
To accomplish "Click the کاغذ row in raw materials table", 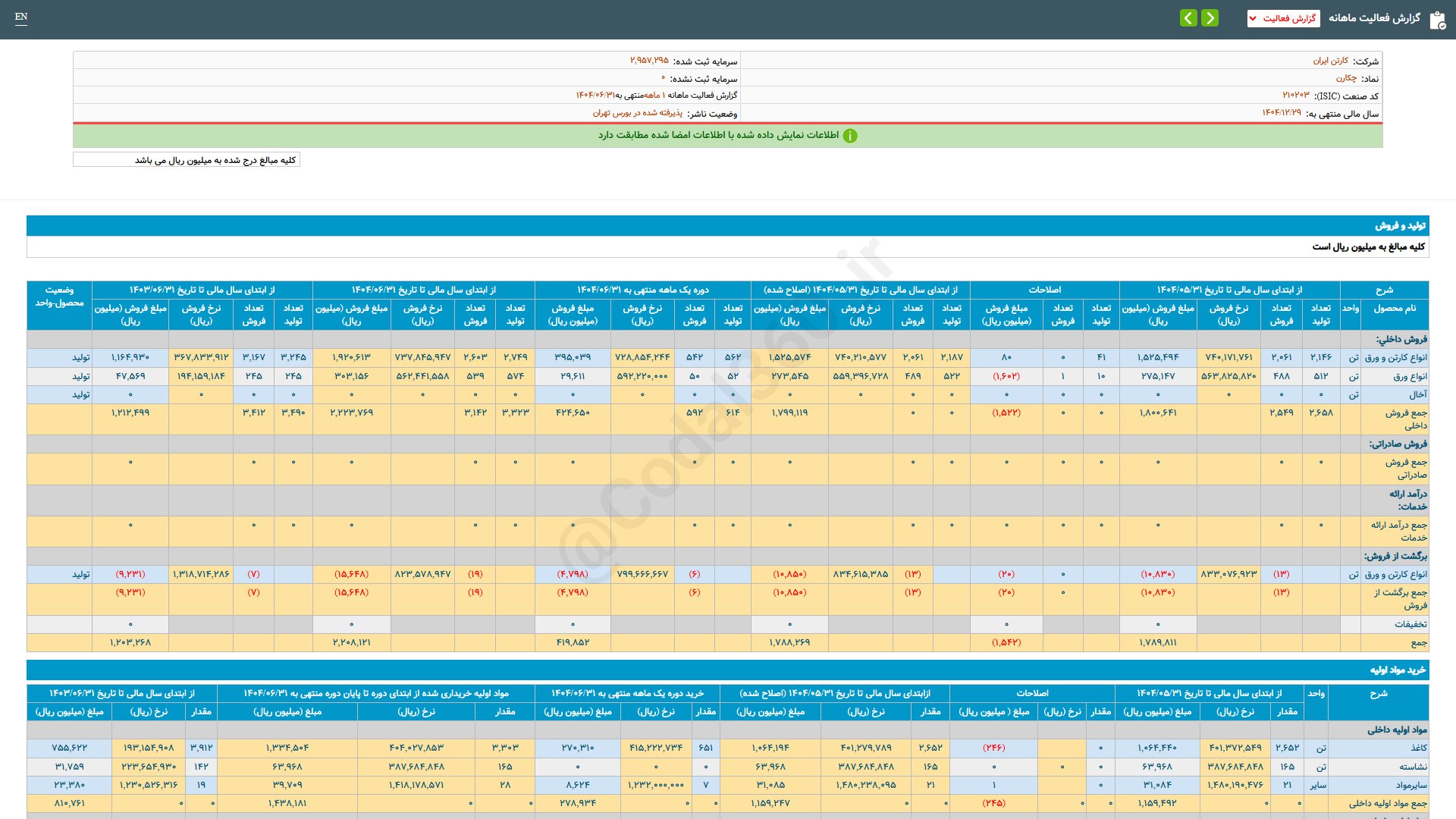I will (1419, 748).
